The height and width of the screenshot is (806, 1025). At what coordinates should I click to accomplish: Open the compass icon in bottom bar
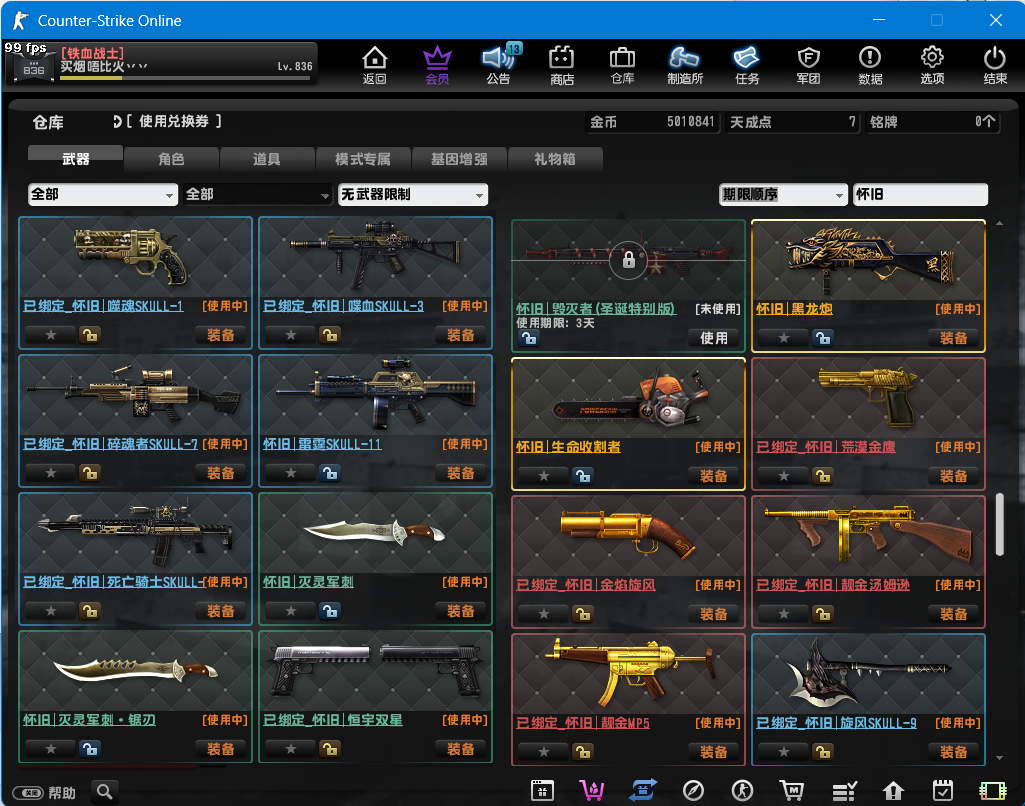[x=693, y=791]
